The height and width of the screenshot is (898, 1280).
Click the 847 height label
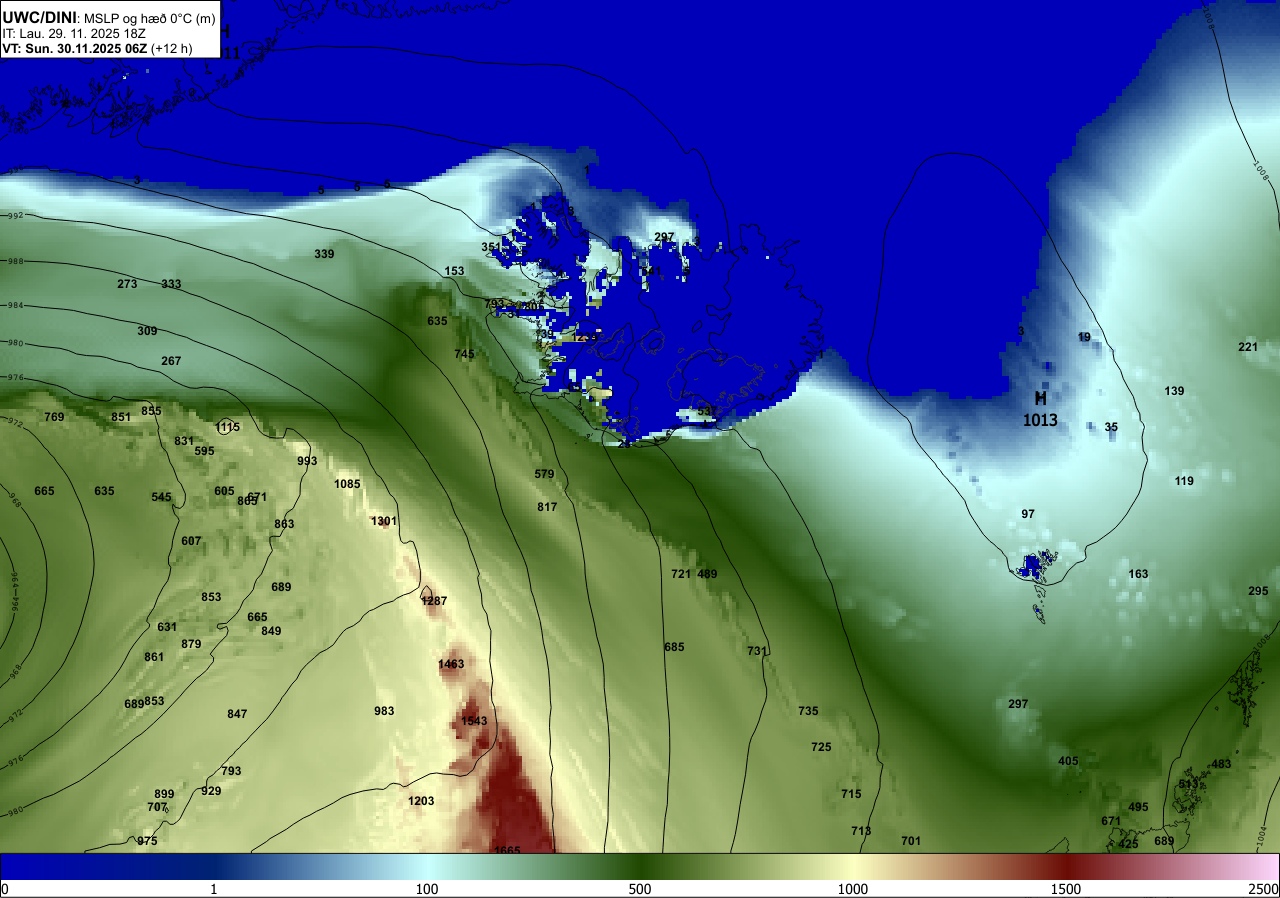pos(237,714)
